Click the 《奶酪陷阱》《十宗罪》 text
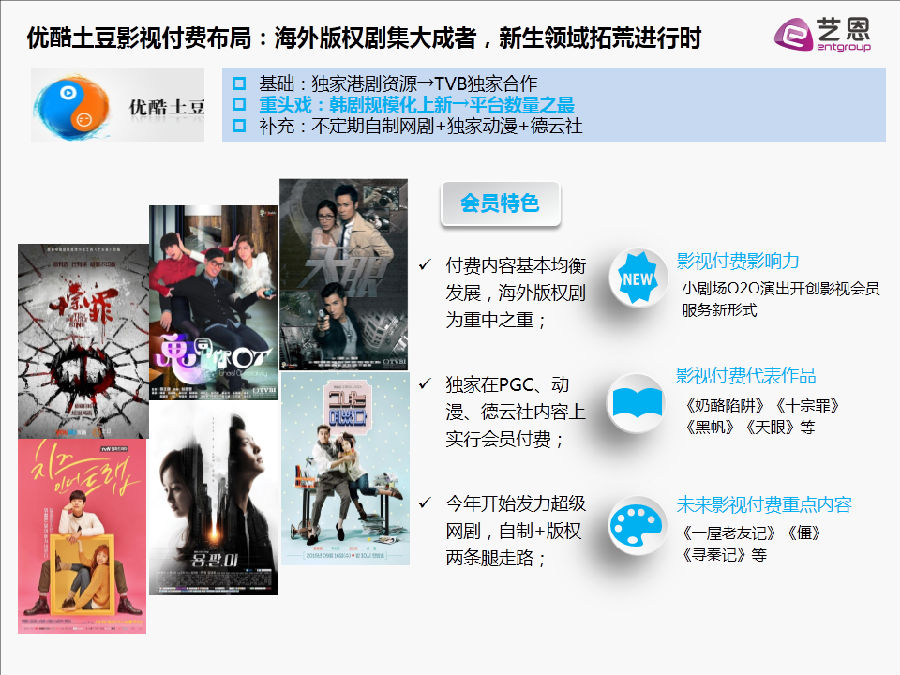 coord(763,406)
